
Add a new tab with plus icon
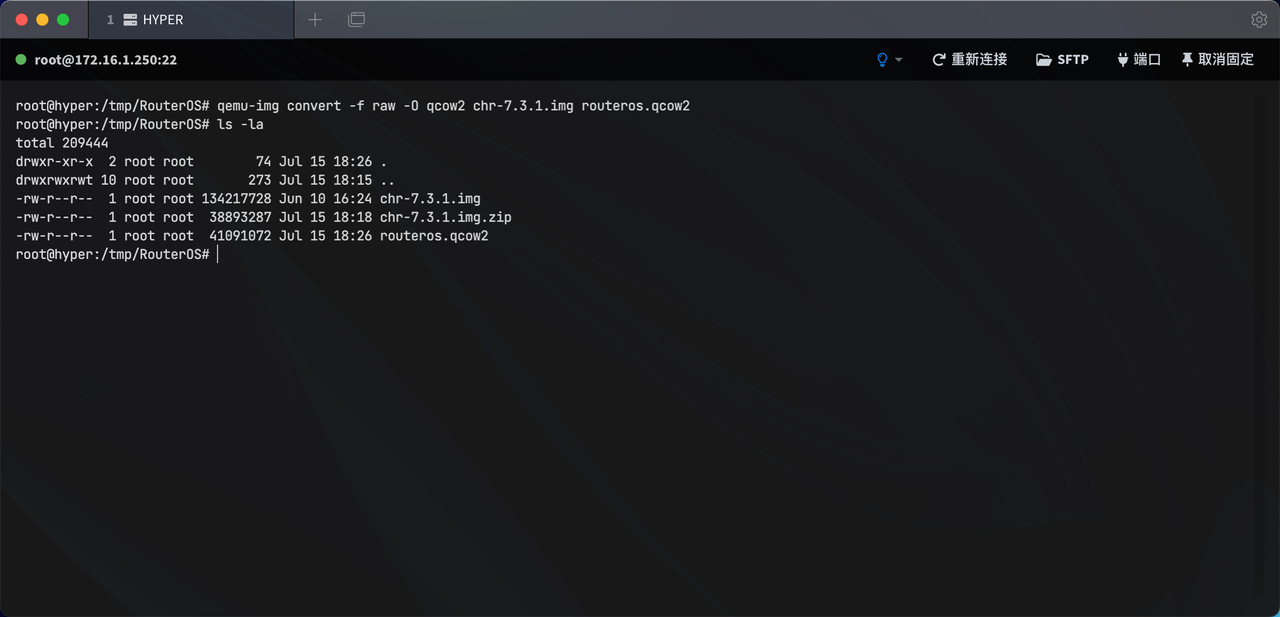pos(315,19)
